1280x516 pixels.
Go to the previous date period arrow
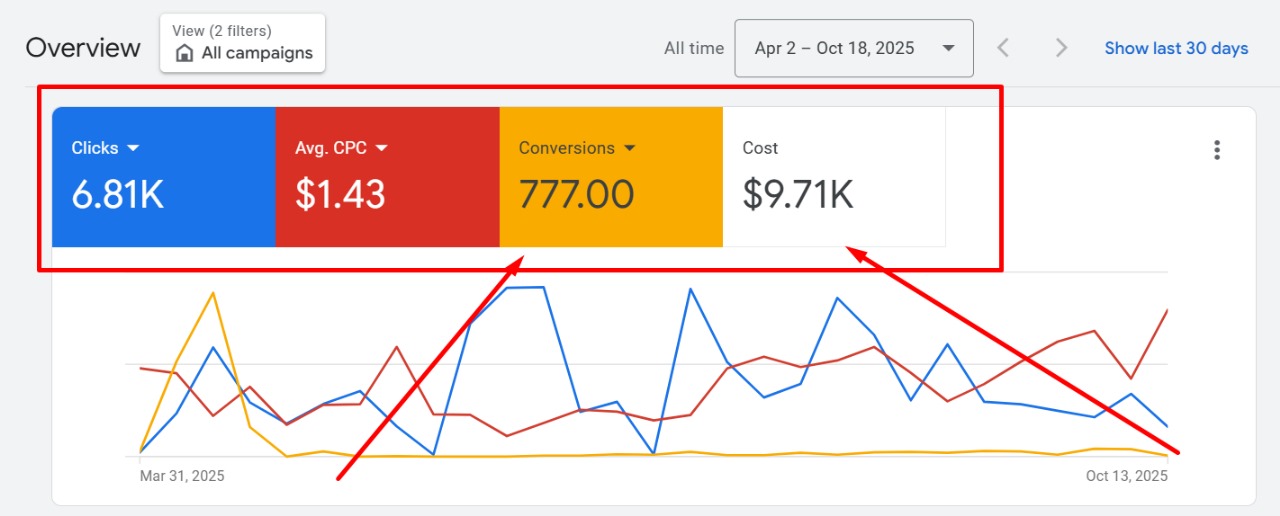click(x=1003, y=48)
